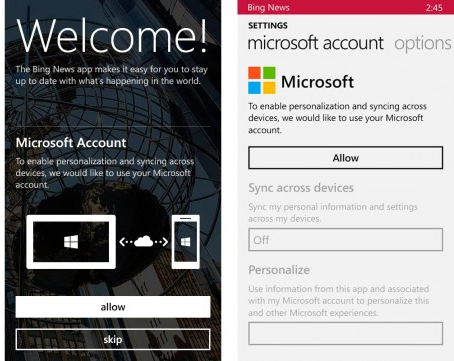Tap the 'Allow' button in settings

345,158
